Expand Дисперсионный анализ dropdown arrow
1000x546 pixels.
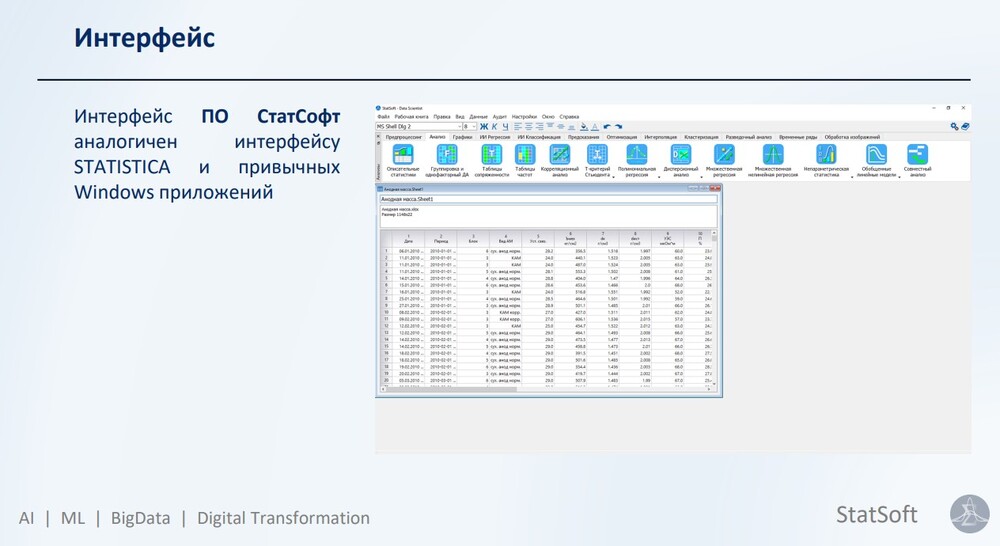[701, 177]
